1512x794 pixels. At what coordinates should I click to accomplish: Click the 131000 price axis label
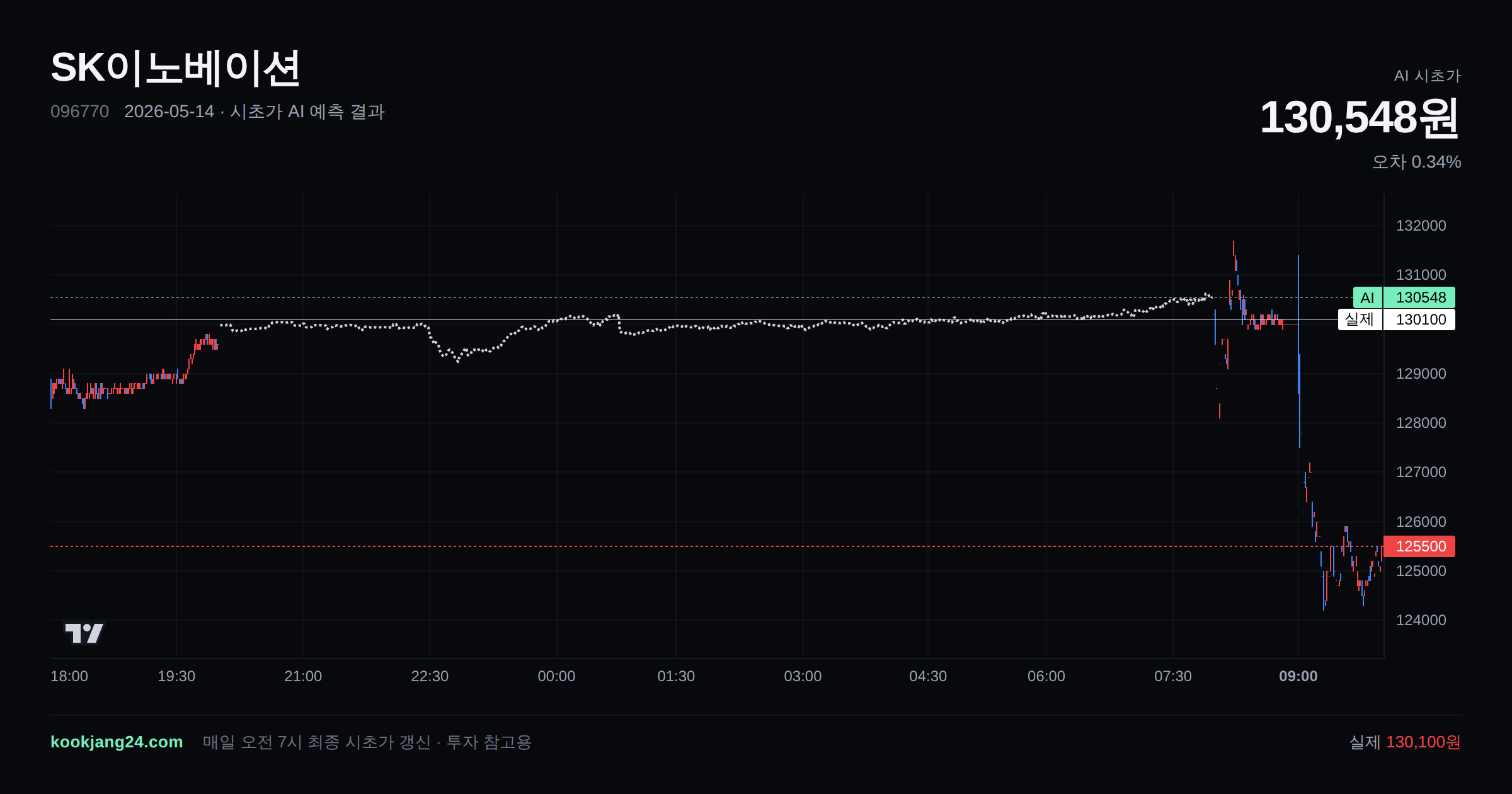coord(1421,275)
